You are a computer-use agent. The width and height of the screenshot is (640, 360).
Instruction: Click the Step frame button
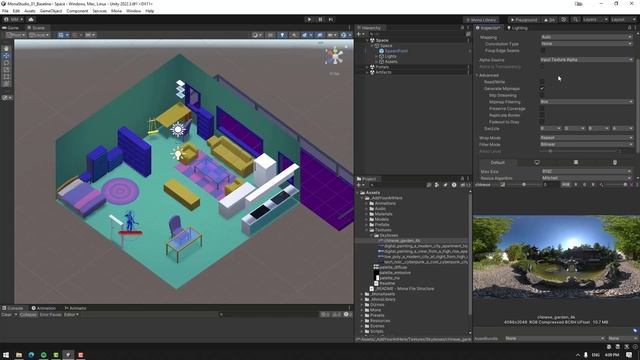tap(331, 19)
